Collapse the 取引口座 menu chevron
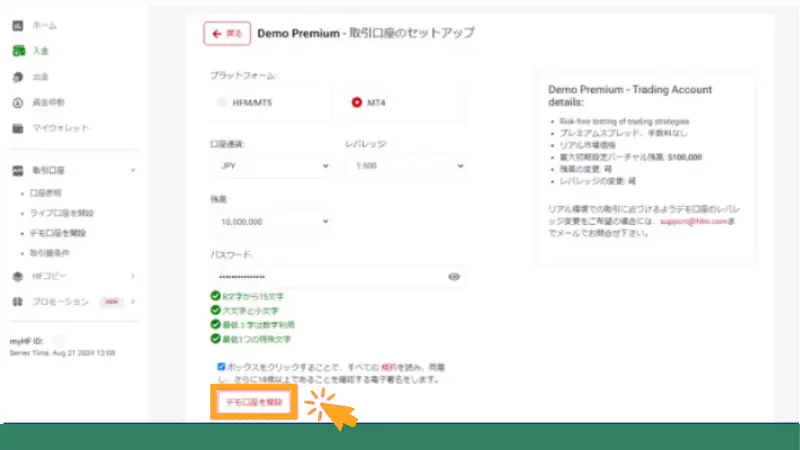 133,170
